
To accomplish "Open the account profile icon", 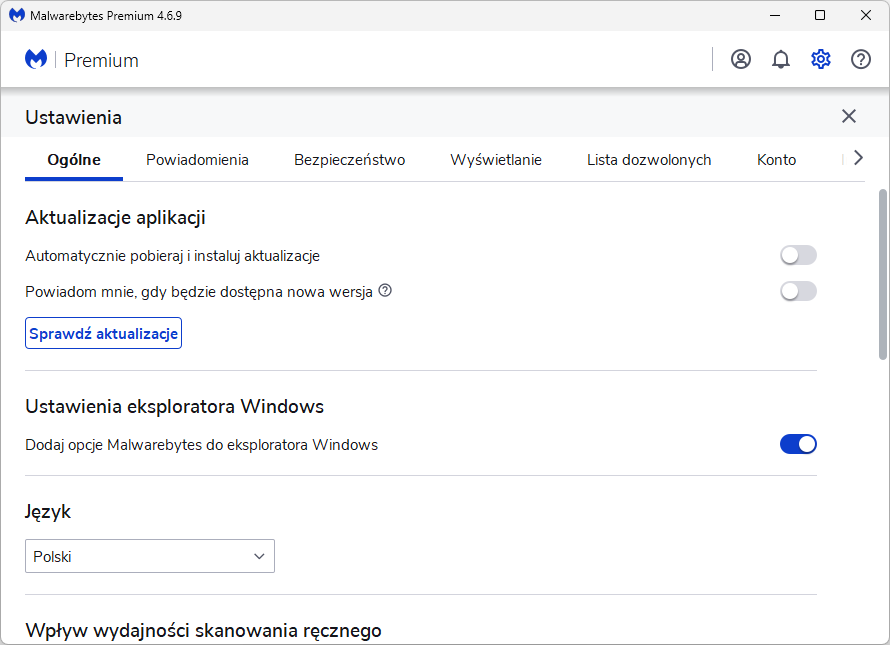I will (741, 59).
